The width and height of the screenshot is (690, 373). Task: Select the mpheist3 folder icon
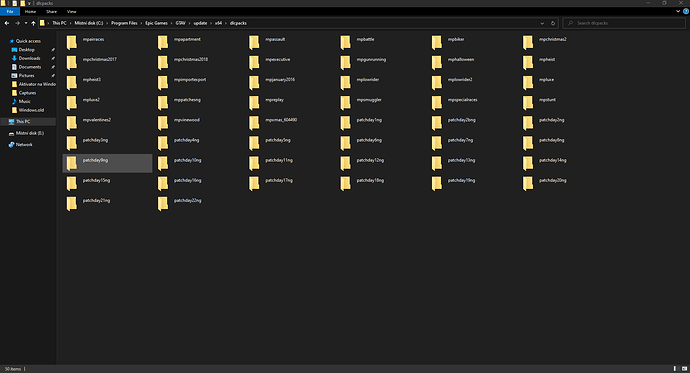click(x=71, y=83)
